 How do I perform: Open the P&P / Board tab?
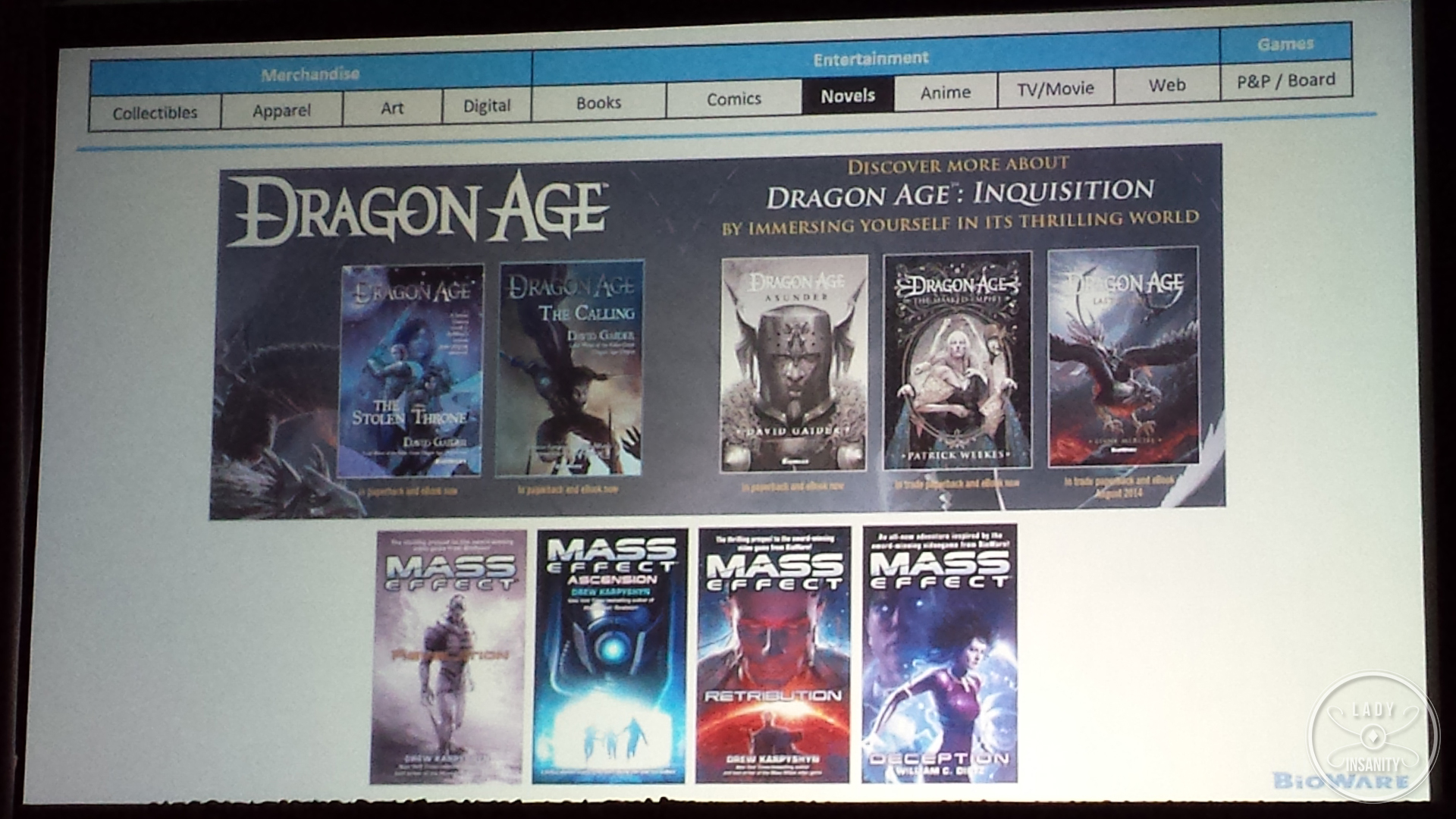tap(1286, 80)
